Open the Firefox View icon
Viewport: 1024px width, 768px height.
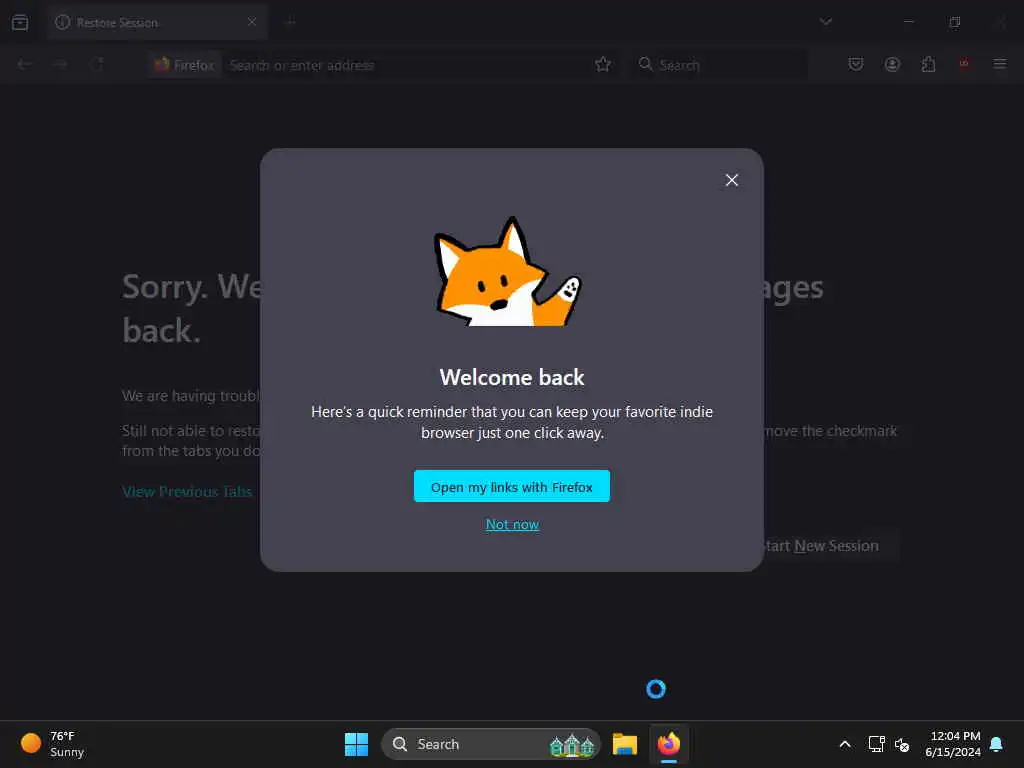20,22
